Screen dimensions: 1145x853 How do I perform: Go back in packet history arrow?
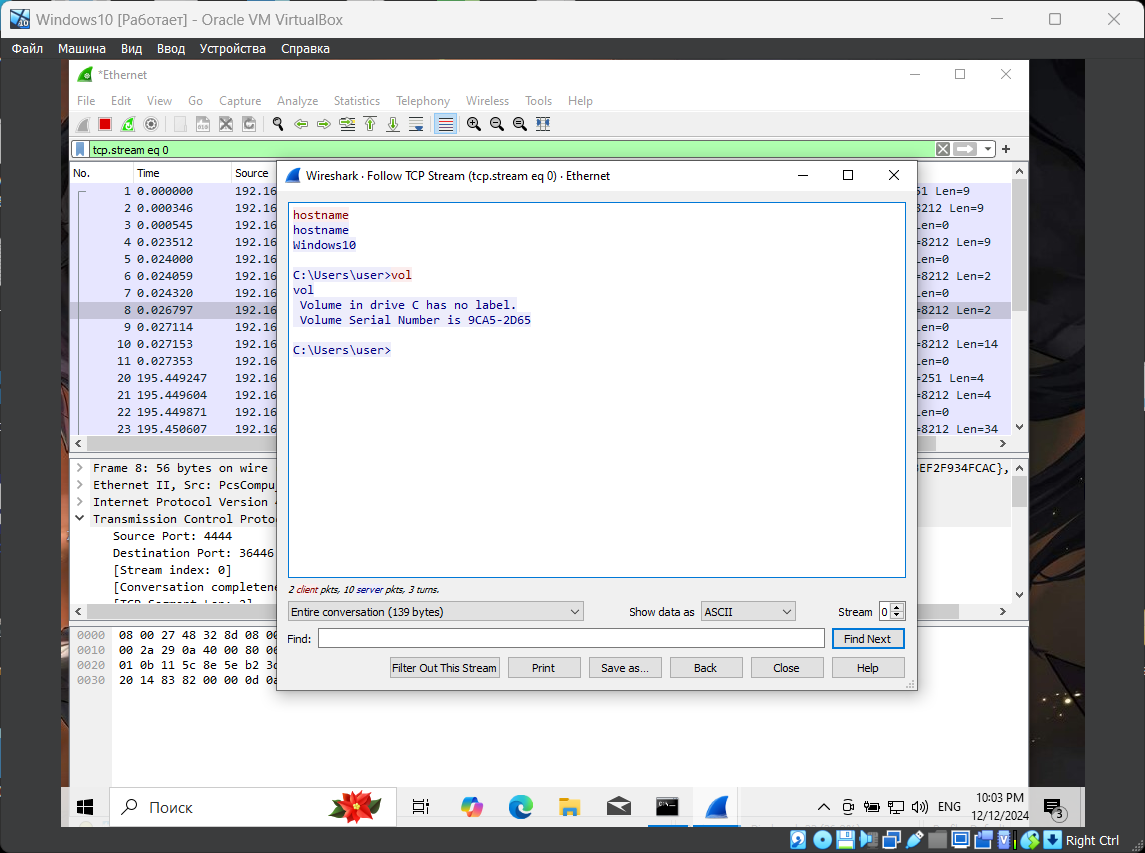point(301,124)
